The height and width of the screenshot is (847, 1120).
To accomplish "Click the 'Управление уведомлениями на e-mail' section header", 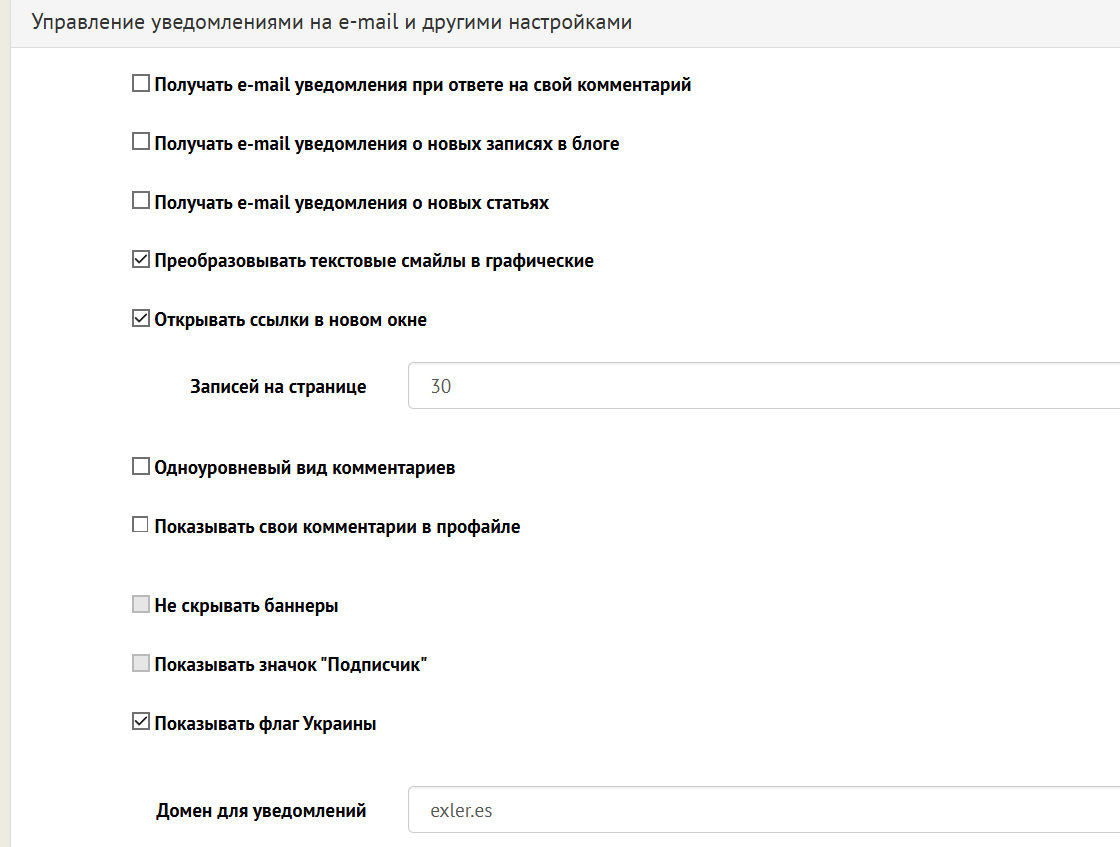I will tap(331, 23).
